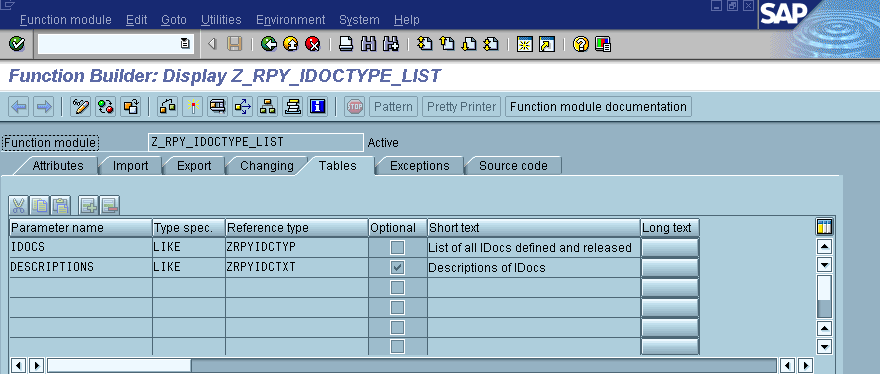880x374 pixels.
Task: Click the Paste clipboard icon above table
Action: (60, 206)
